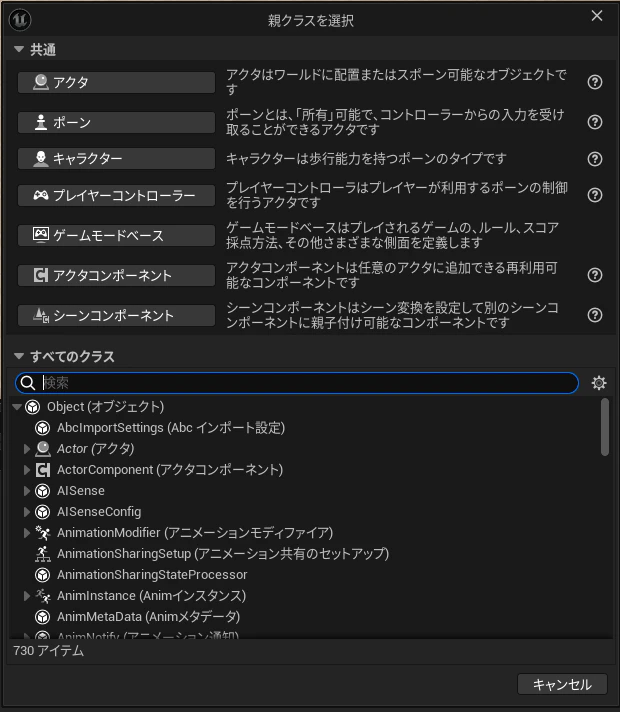
Task: Select AnimationSharingSetup class row
Action: pos(223,554)
